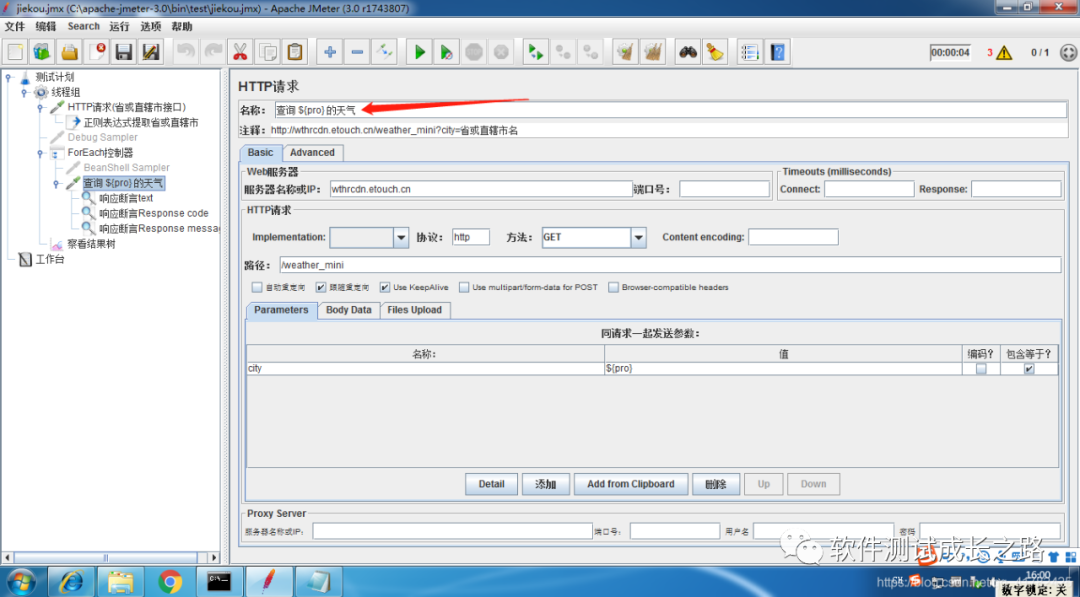The height and width of the screenshot is (597, 1080).
Task: Enable the 自动重定向 checkbox
Action: 257,287
